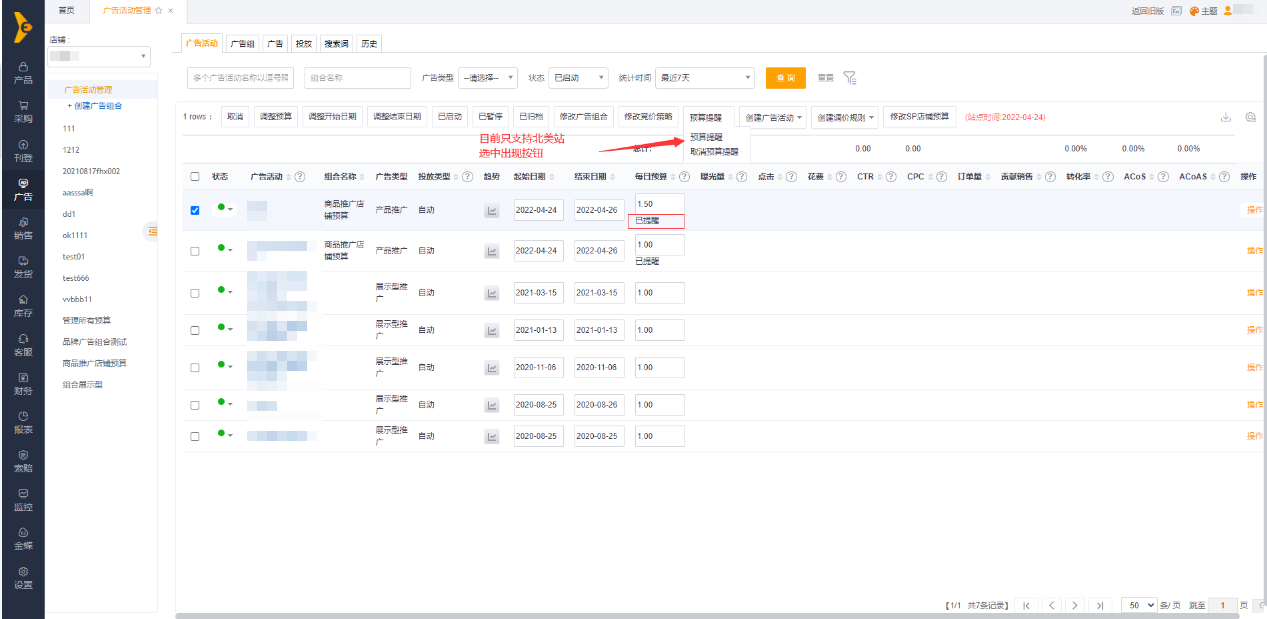Image resolution: width=1267 pixels, height=619 pixels.
Task: Choose 取消预算提醒 from the dropdown menu
Action: coord(715,152)
